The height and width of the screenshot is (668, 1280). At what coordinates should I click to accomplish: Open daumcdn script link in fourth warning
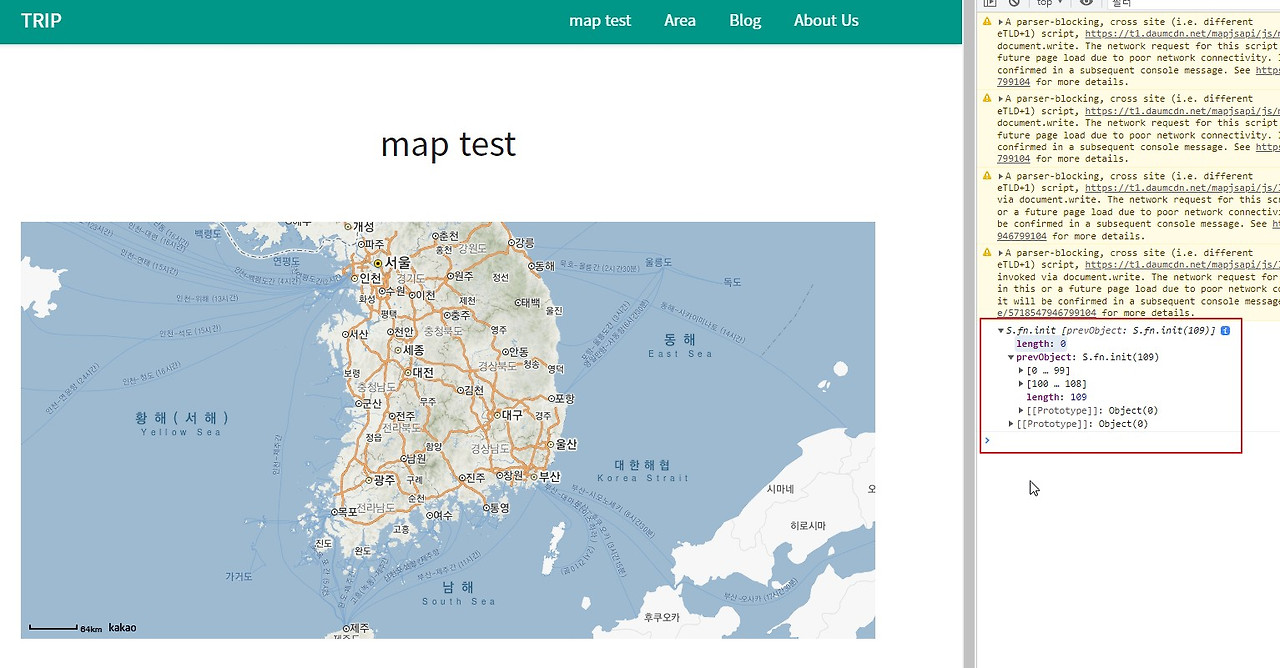pyautogui.click(x=1182, y=265)
